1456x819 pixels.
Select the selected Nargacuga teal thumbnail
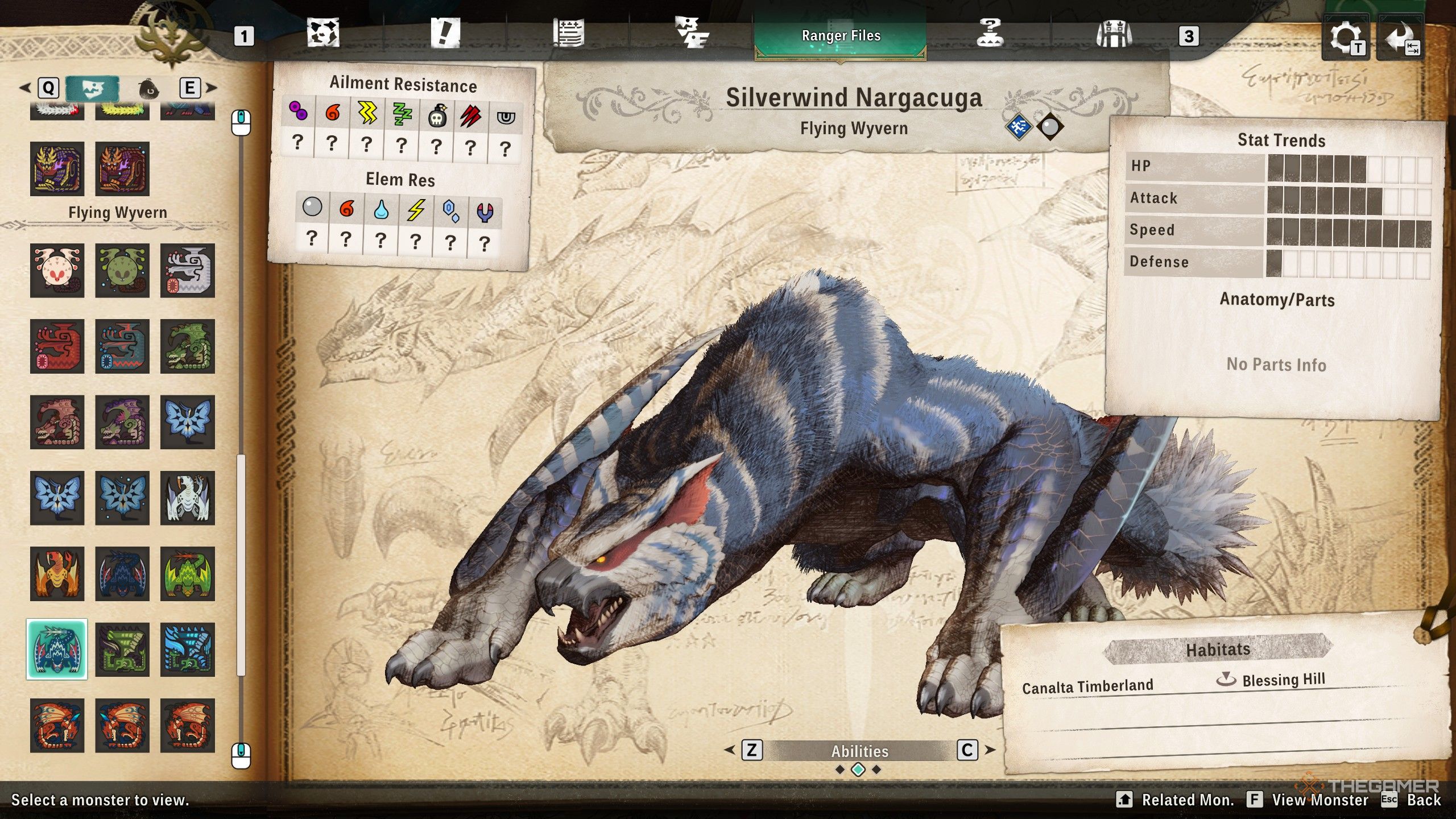[57, 649]
